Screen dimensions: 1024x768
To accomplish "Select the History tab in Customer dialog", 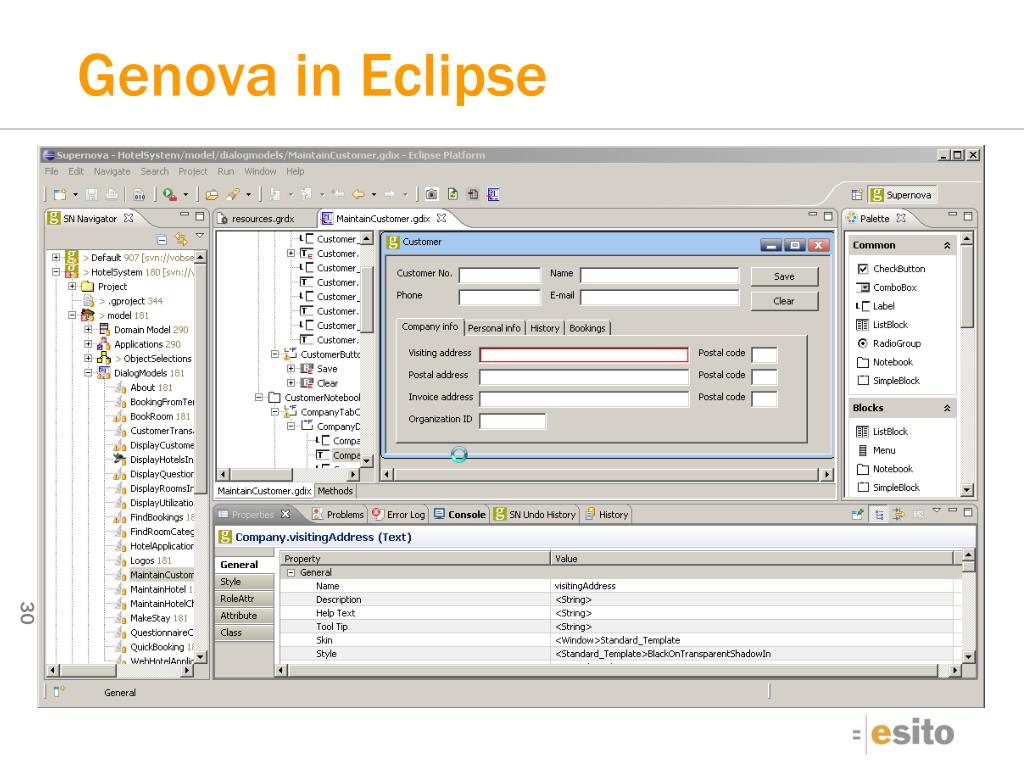I will coord(545,328).
